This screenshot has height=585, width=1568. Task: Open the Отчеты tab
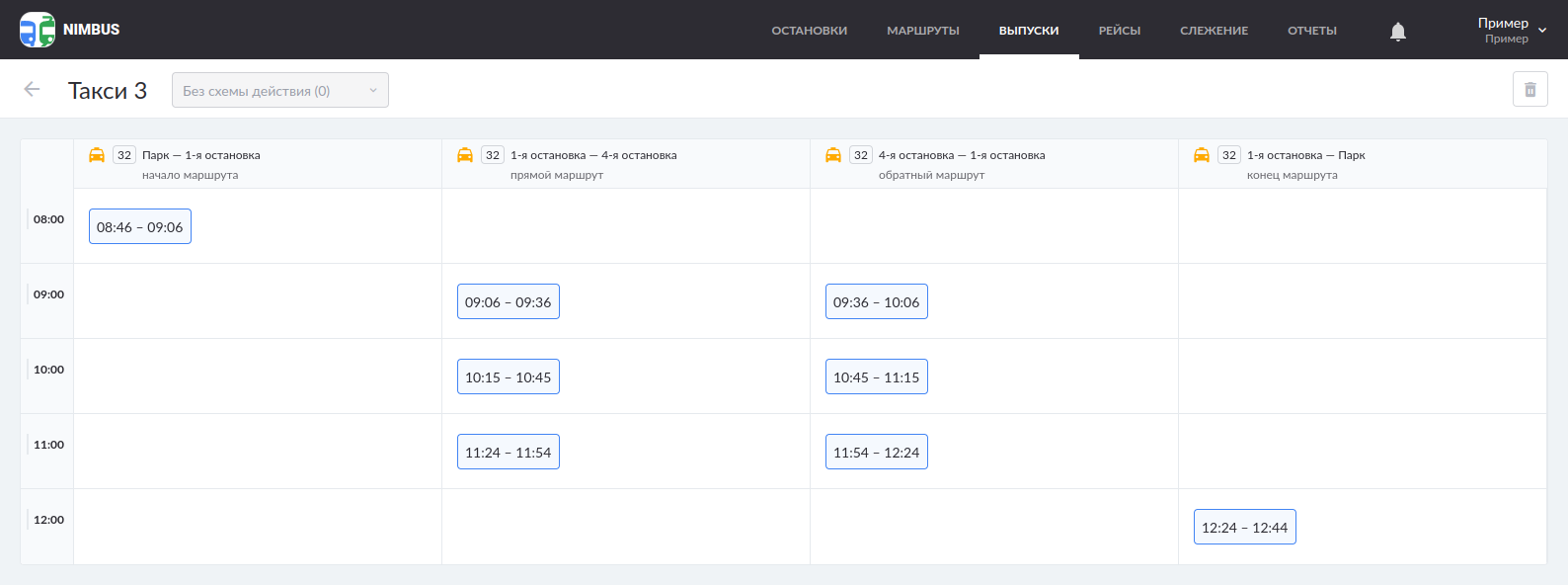click(1311, 31)
